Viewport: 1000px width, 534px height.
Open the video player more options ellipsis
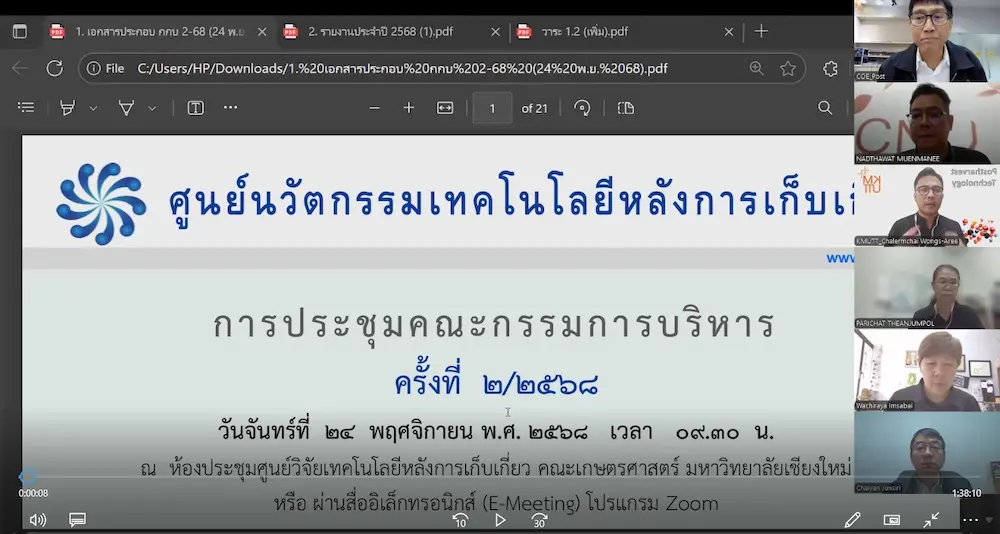(970, 520)
